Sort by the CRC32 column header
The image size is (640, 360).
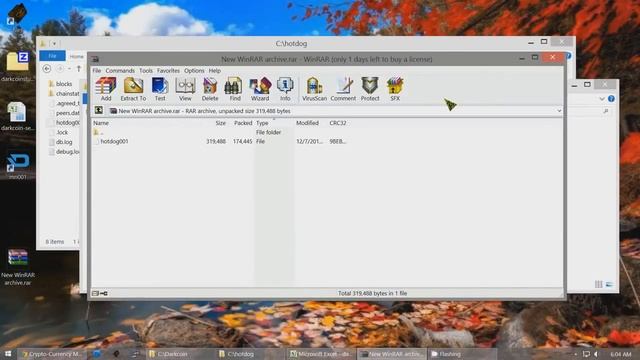coord(338,123)
